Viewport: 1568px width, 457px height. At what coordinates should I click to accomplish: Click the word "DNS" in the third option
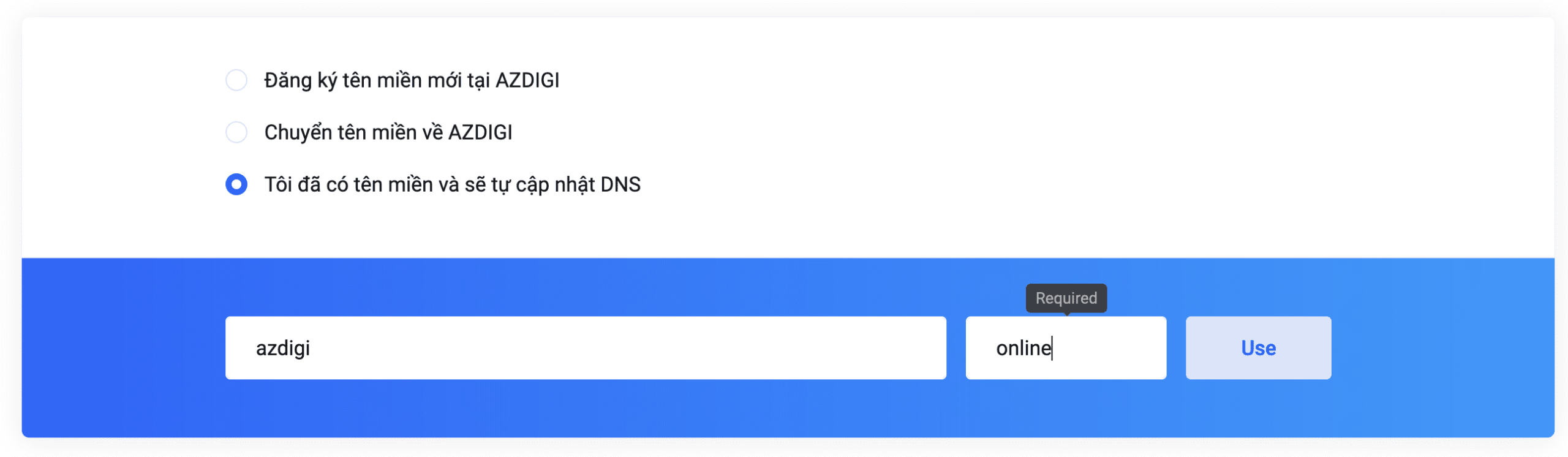[620, 184]
